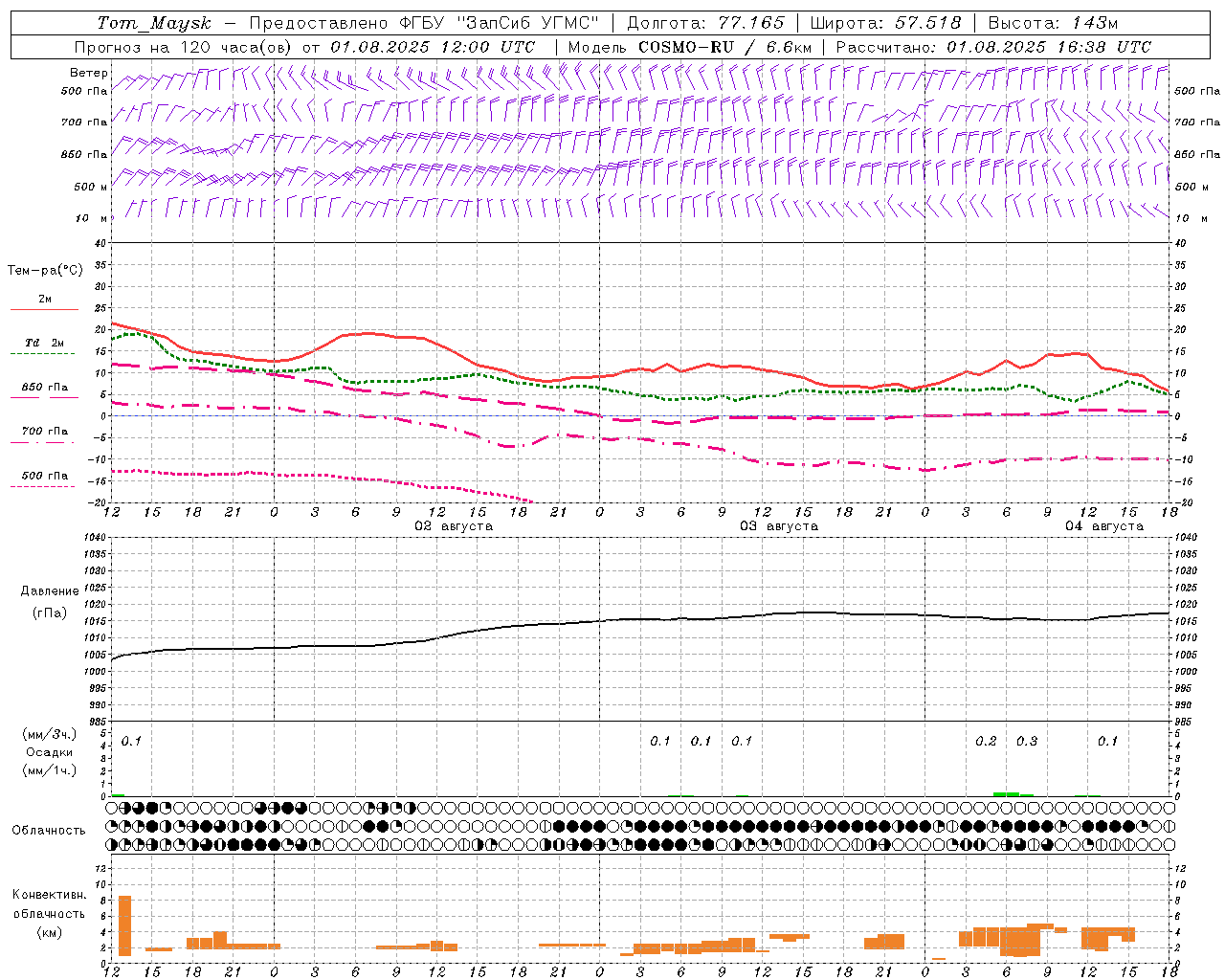This screenshot has height=980, width=1225.
Task: Click the station title Tom_Maysk
Action: (154, 23)
